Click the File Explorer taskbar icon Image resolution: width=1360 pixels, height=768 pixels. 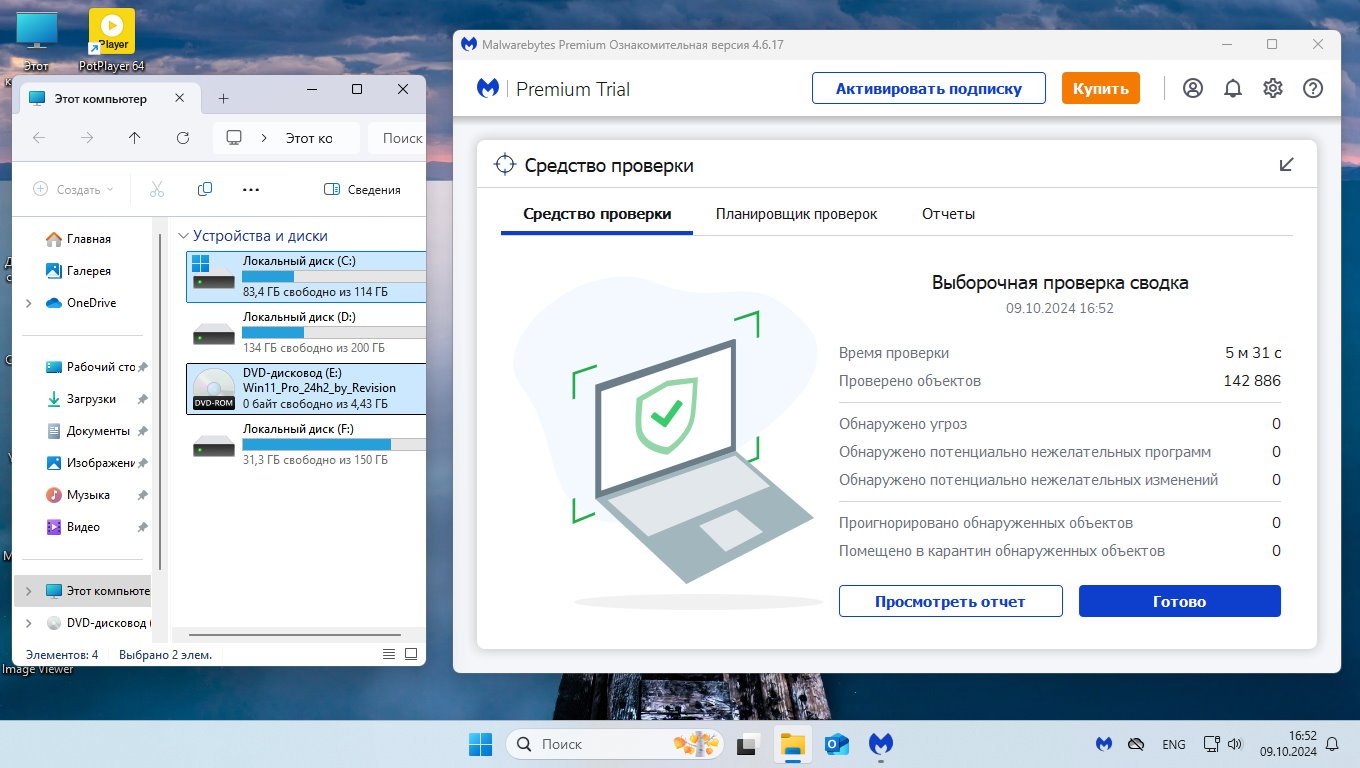pyautogui.click(x=793, y=744)
